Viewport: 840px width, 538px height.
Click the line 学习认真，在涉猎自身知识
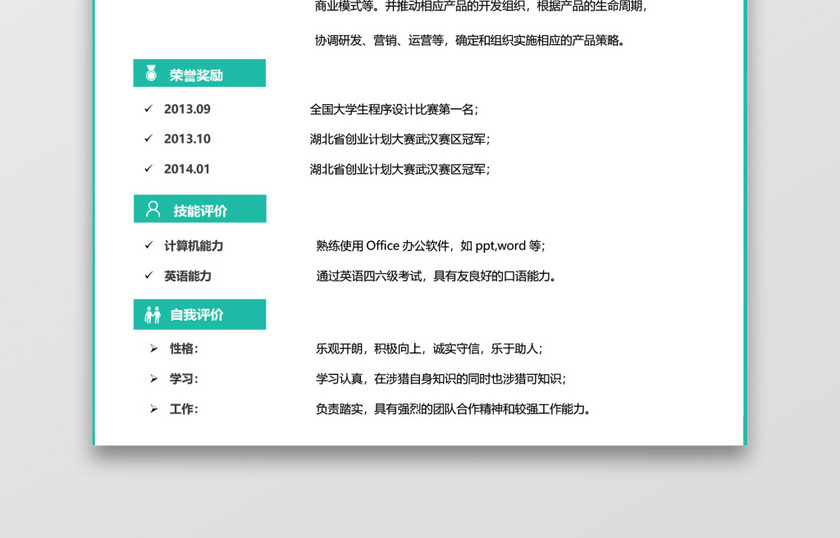coord(441,379)
